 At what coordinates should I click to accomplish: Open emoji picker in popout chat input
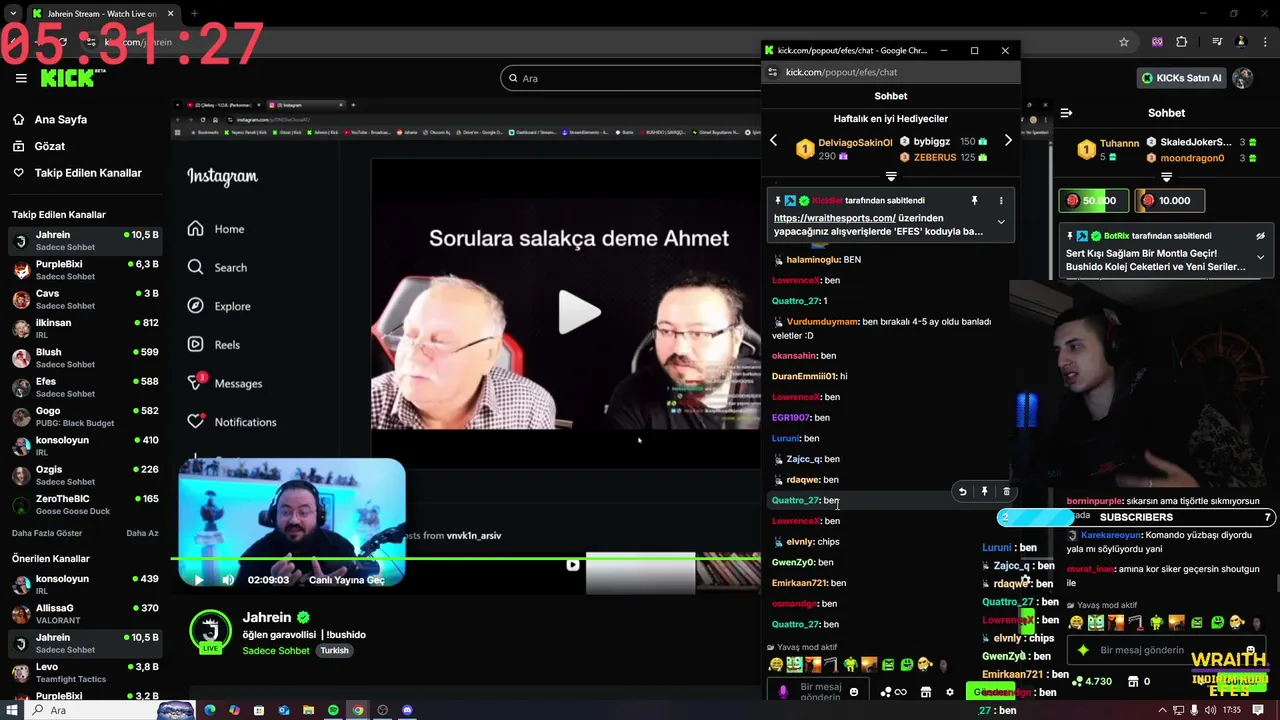pos(853,692)
